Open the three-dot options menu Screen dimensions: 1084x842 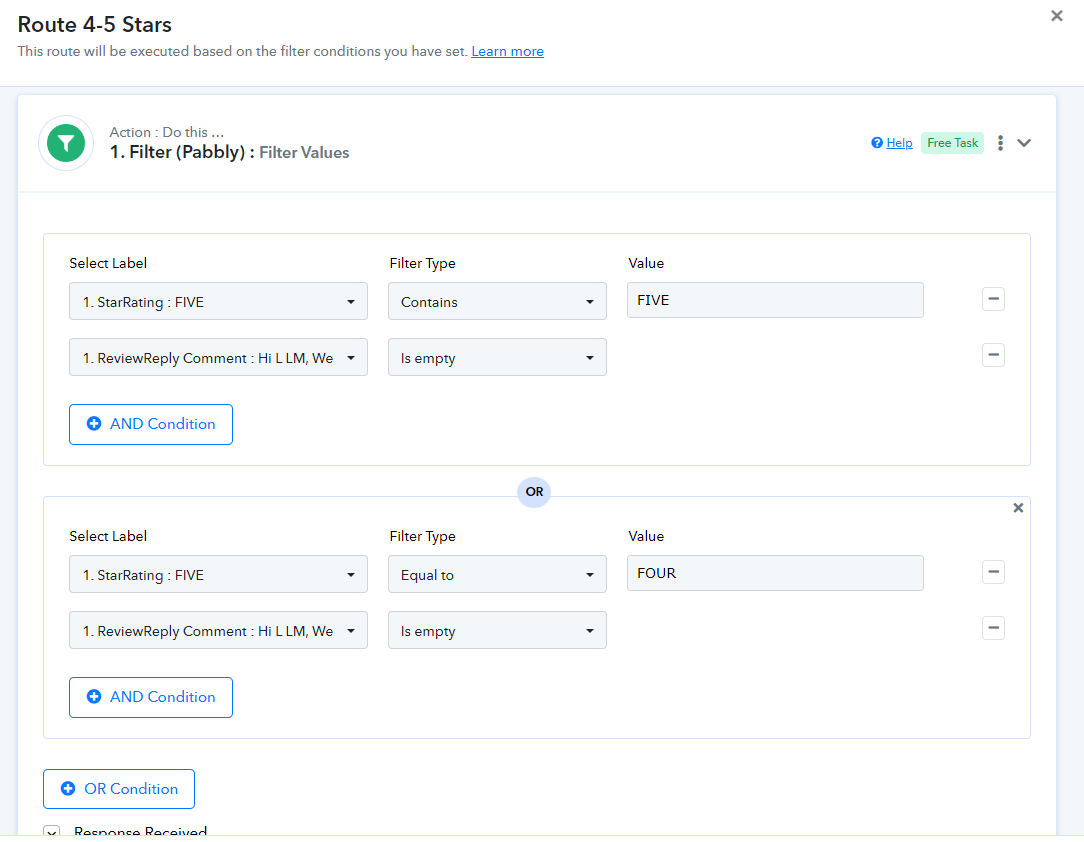1000,142
